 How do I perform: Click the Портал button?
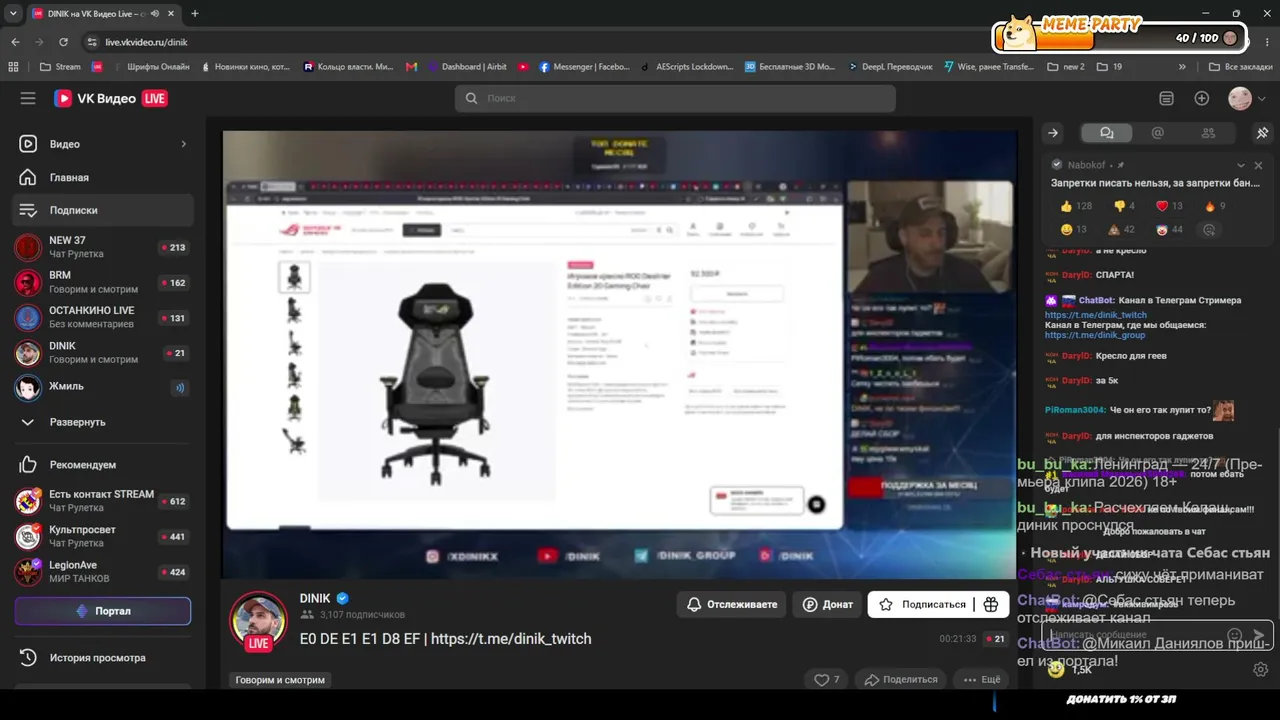(103, 611)
